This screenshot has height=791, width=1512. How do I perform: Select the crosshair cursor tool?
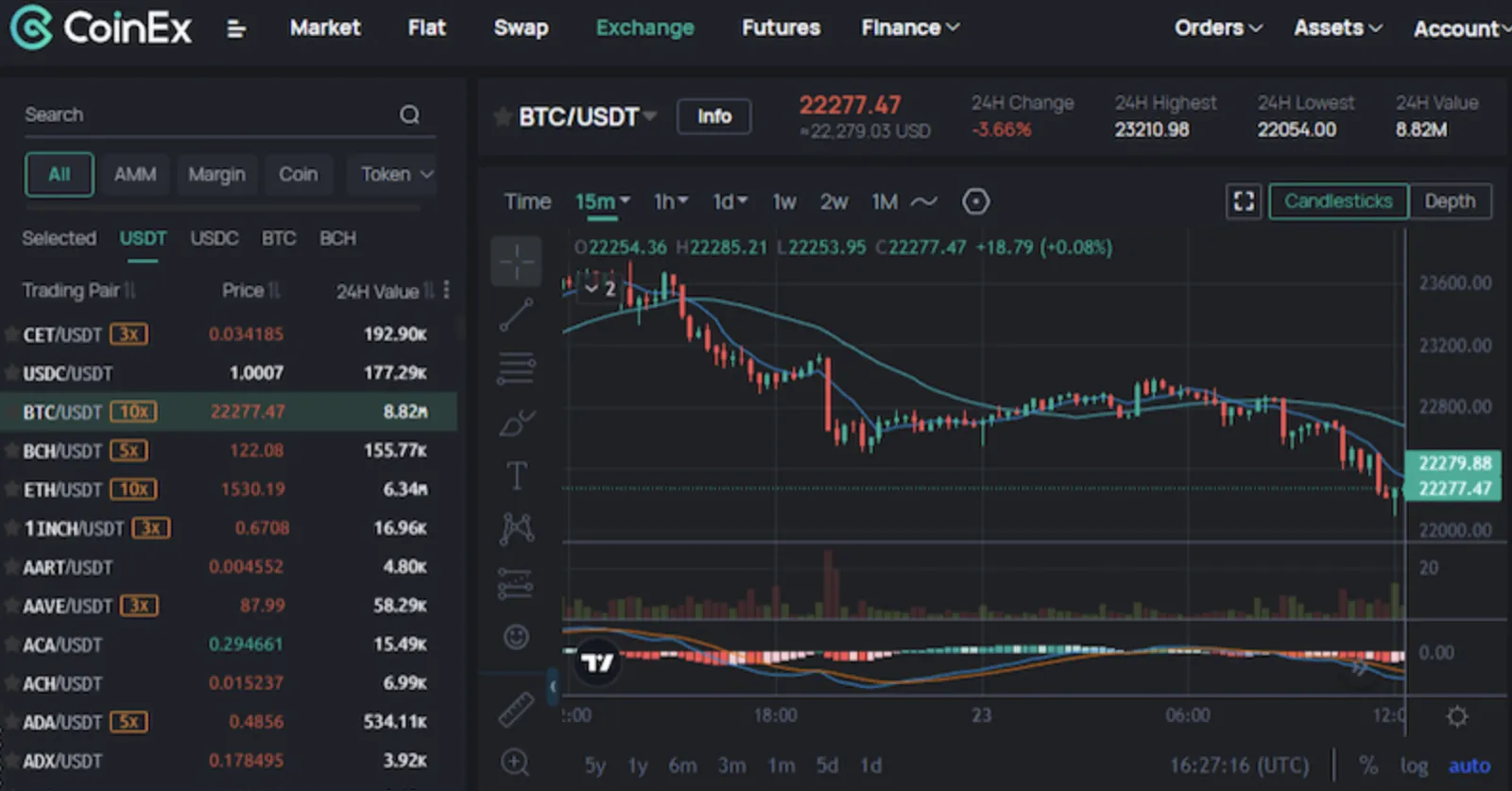(516, 262)
